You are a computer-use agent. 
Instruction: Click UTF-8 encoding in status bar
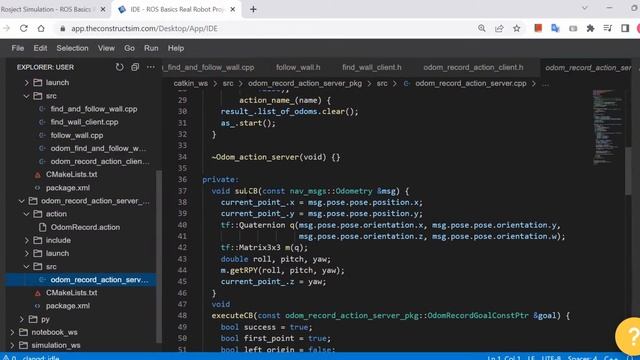(551, 358)
